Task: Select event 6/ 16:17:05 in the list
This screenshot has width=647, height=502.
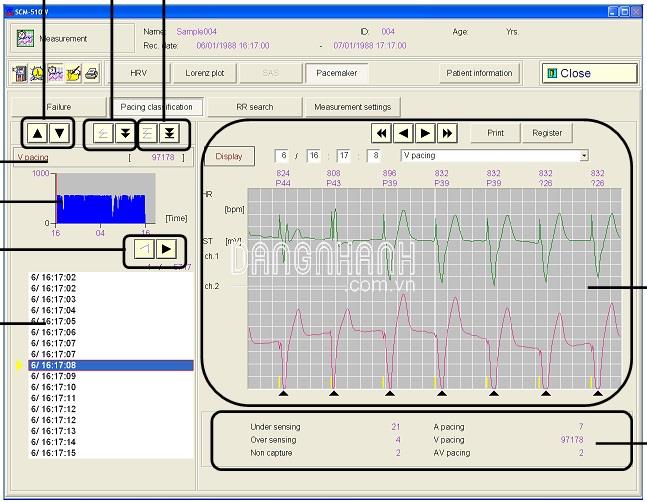Action: coord(111,321)
